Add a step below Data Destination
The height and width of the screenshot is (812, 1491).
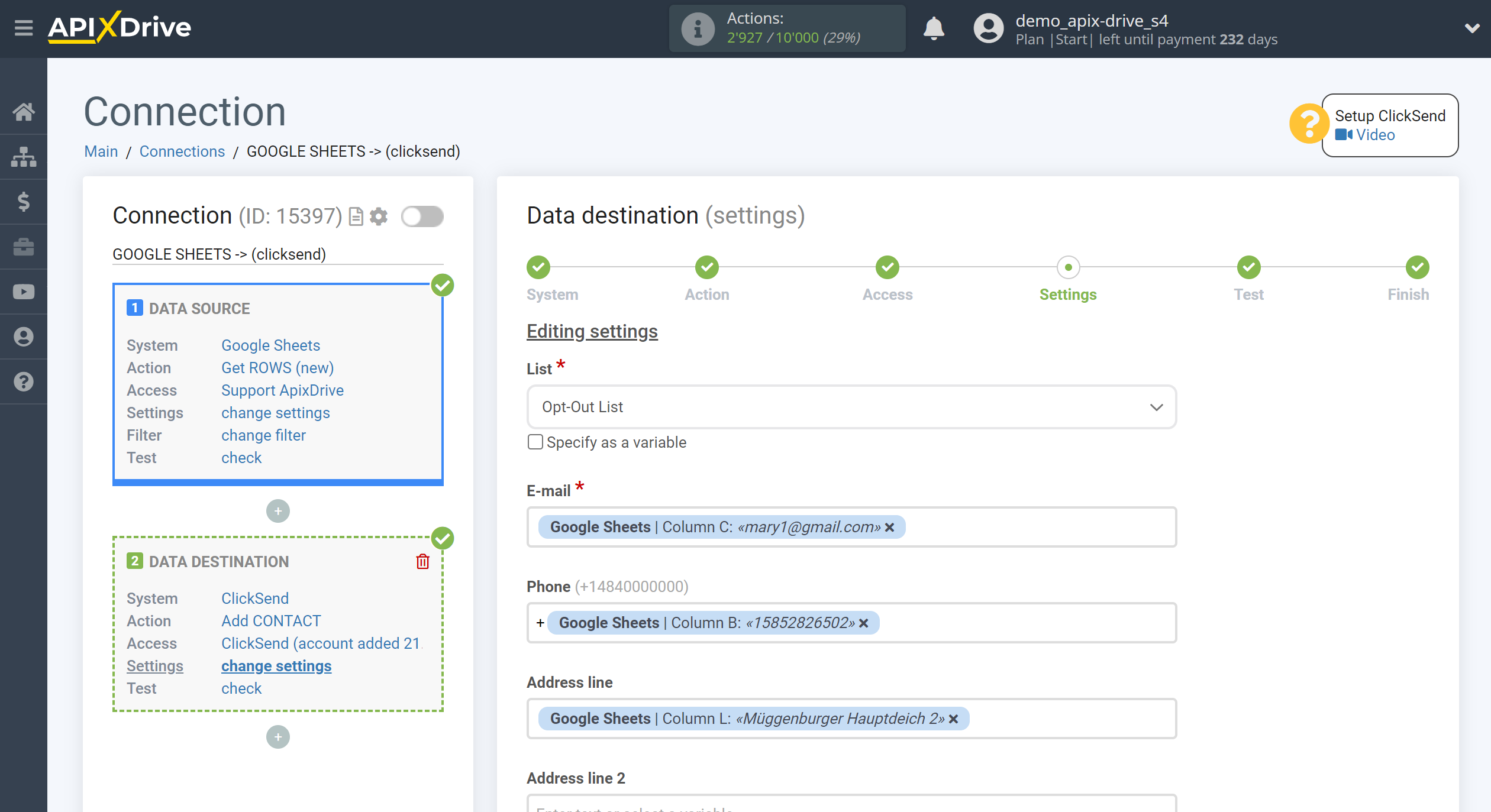[278, 737]
